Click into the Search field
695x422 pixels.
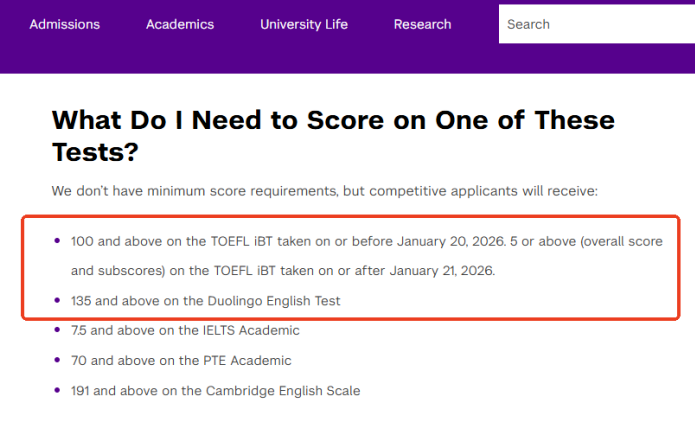[596, 24]
